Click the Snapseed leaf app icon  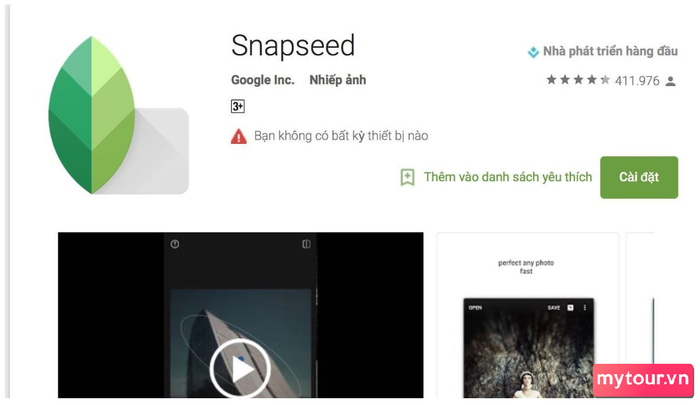(x=118, y=115)
